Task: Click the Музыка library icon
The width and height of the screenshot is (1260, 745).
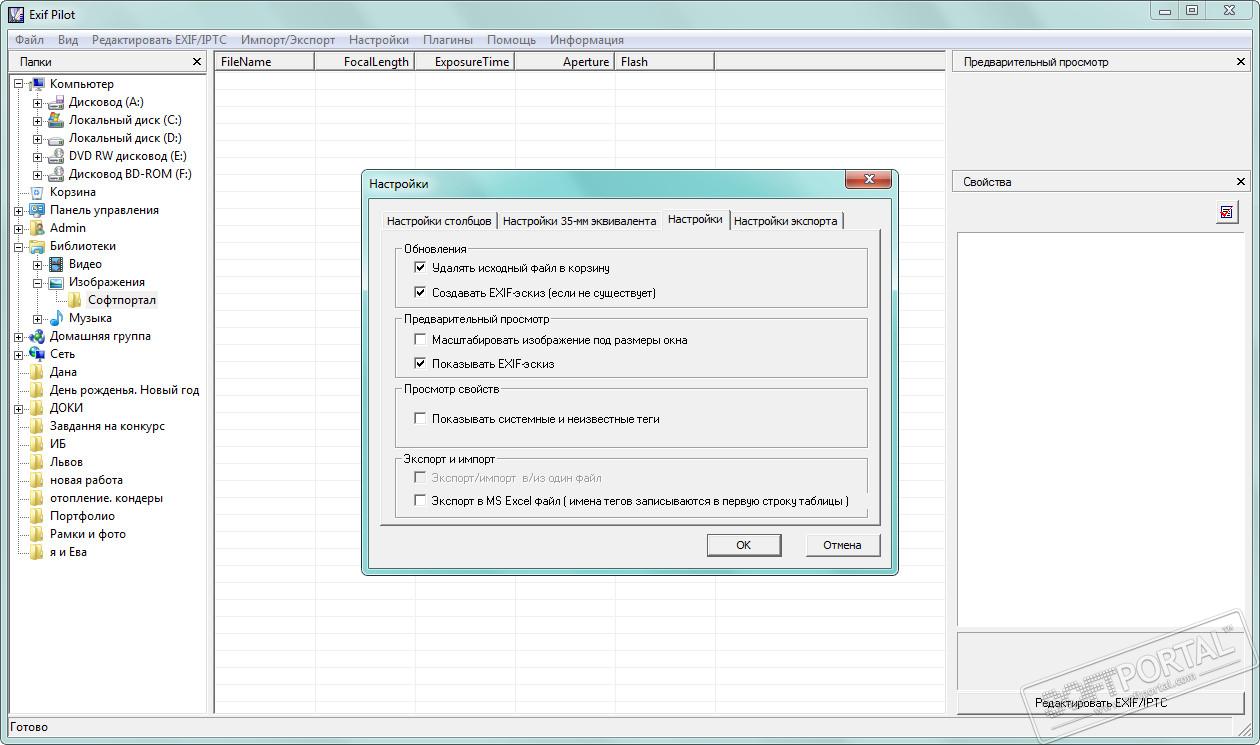Action: tap(56, 318)
